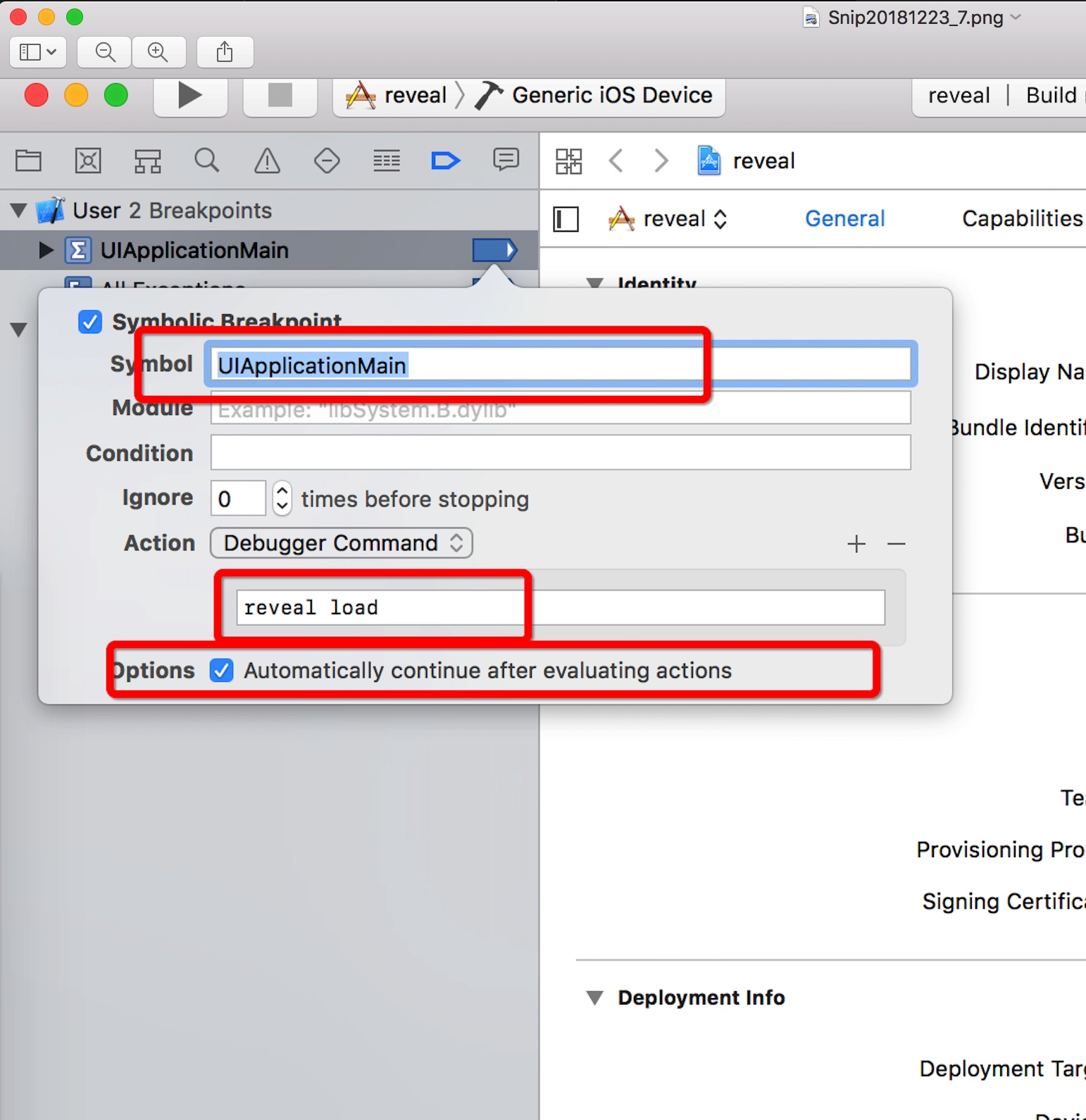This screenshot has width=1086, height=1120.
Task: Click the collapsed group triangle below breakpoints
Action: coord(19,329)
